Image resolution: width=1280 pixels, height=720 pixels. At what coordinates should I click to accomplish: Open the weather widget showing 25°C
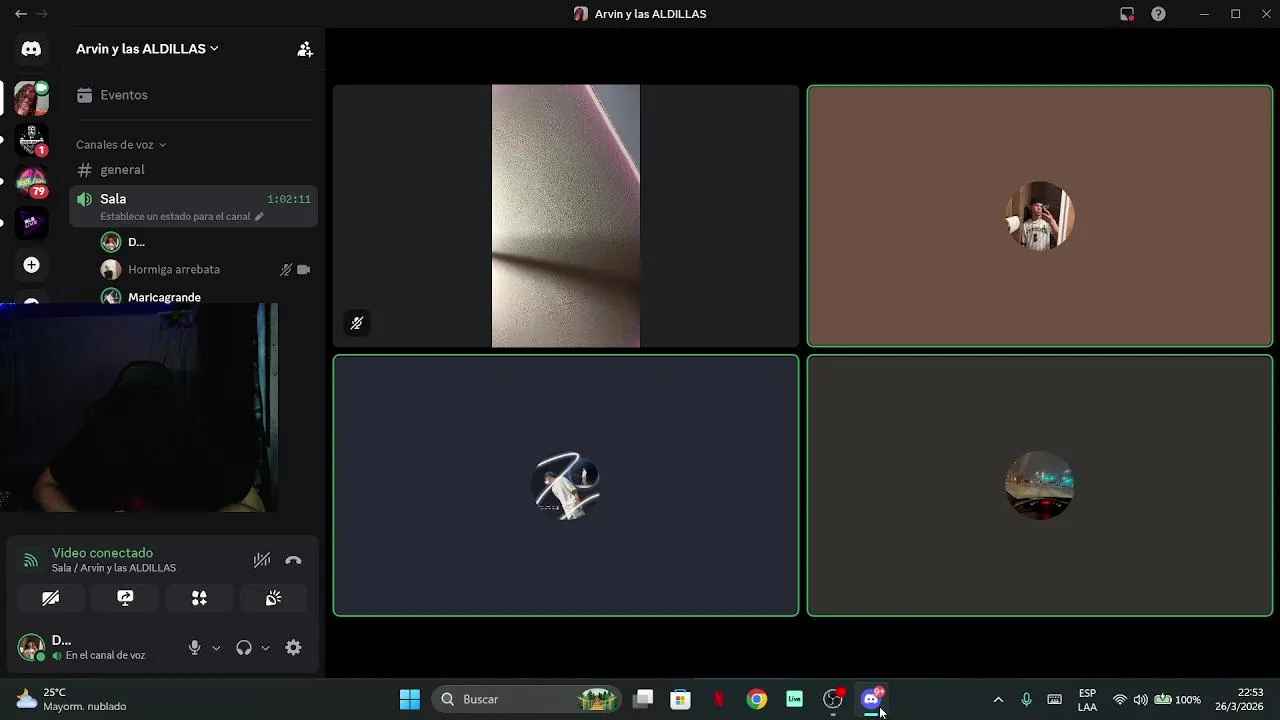click(72, 699)
